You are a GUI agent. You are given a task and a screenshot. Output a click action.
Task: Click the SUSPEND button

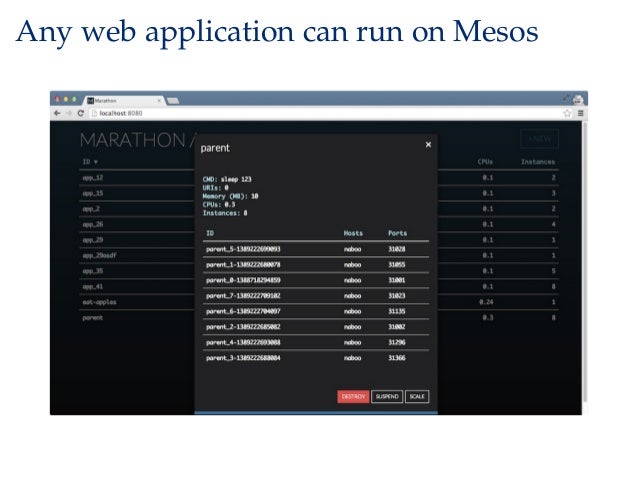(387, 396)
